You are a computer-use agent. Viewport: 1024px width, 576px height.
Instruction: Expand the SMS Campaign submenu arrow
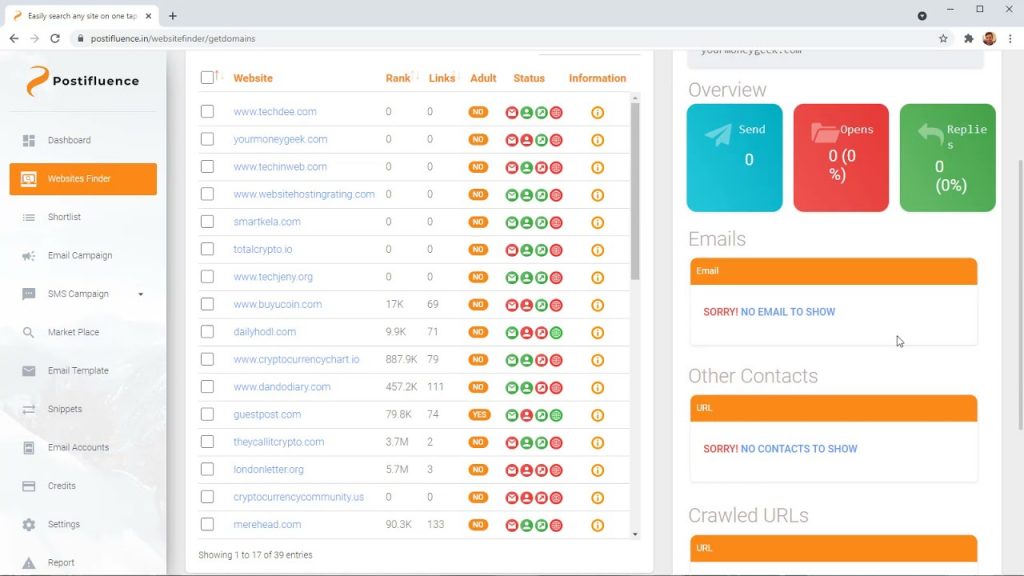(x=141, y=294)
